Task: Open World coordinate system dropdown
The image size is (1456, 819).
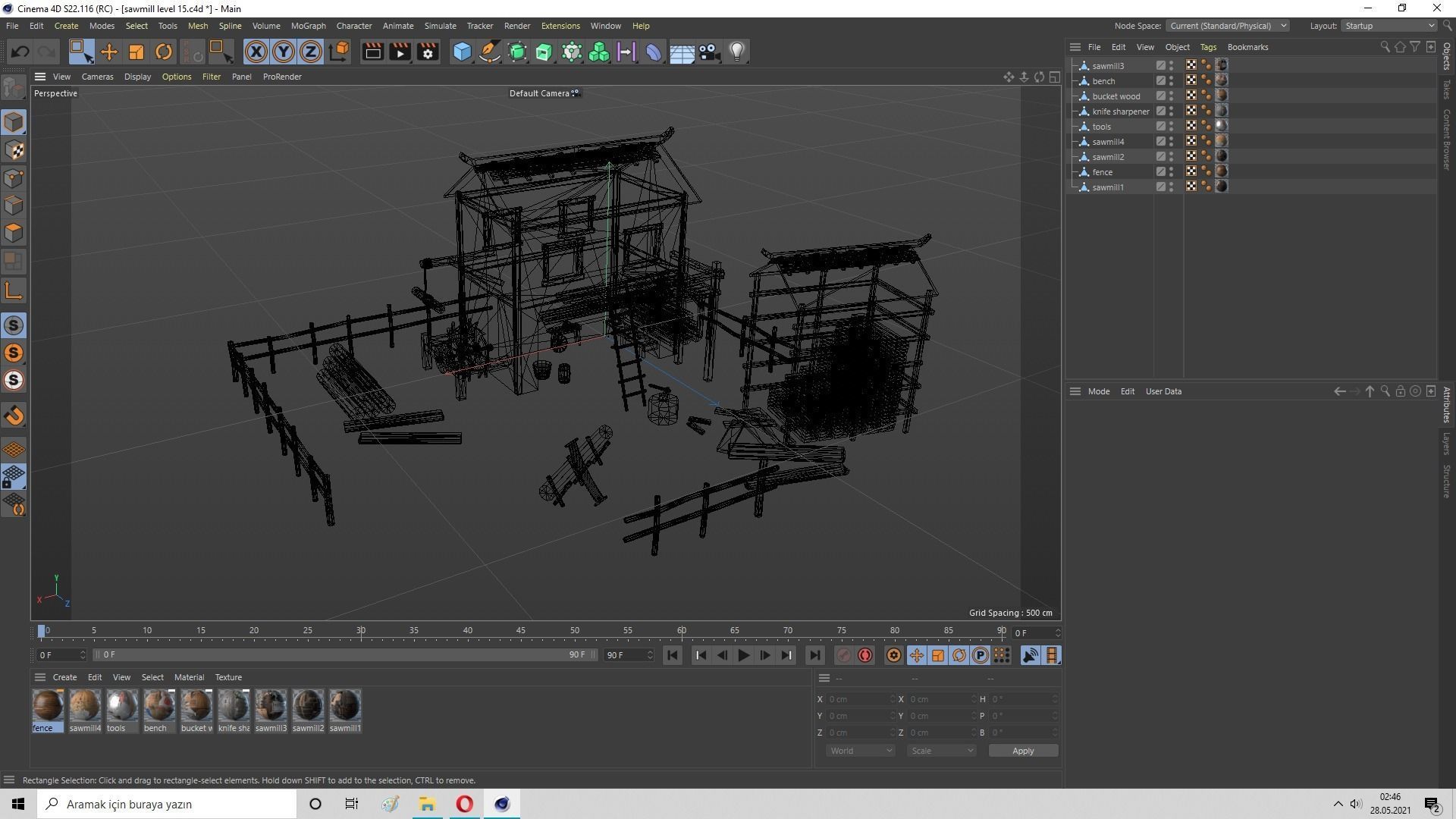Action: click(x=860, y=751)
